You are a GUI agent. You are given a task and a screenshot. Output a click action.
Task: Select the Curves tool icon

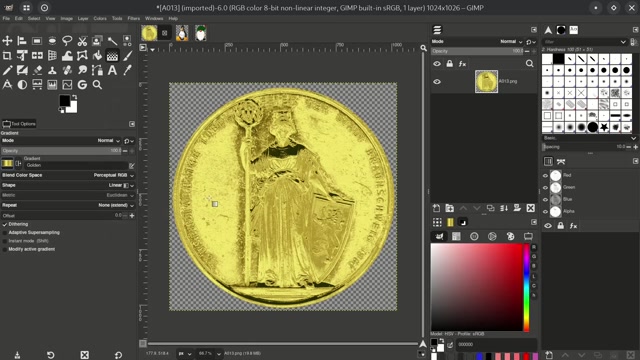(x=67, y=85)
